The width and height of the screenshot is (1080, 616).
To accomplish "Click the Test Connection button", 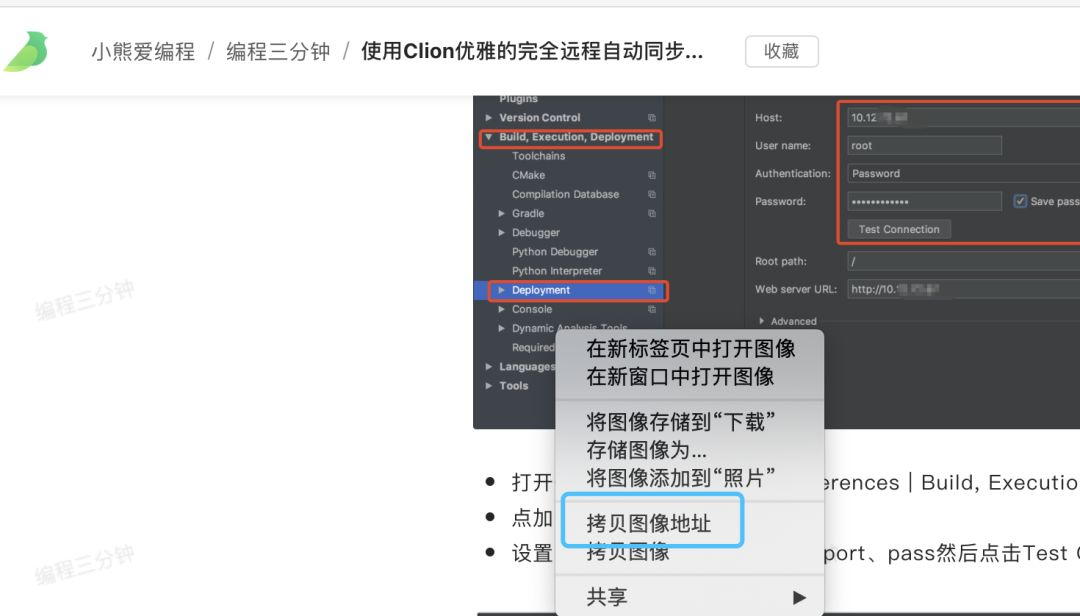I will tap(899, 229).
